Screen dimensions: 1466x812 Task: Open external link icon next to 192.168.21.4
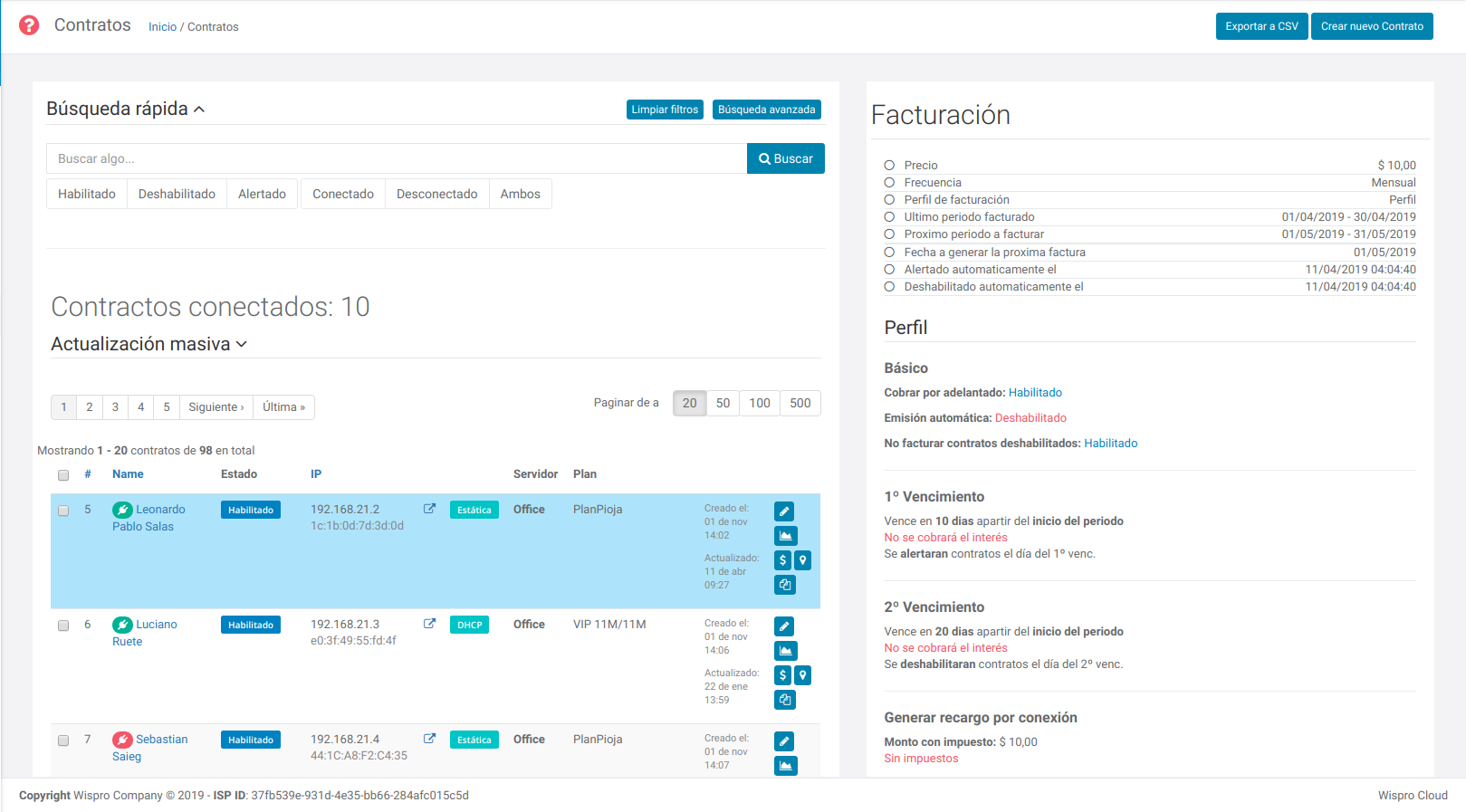[430, 739]
